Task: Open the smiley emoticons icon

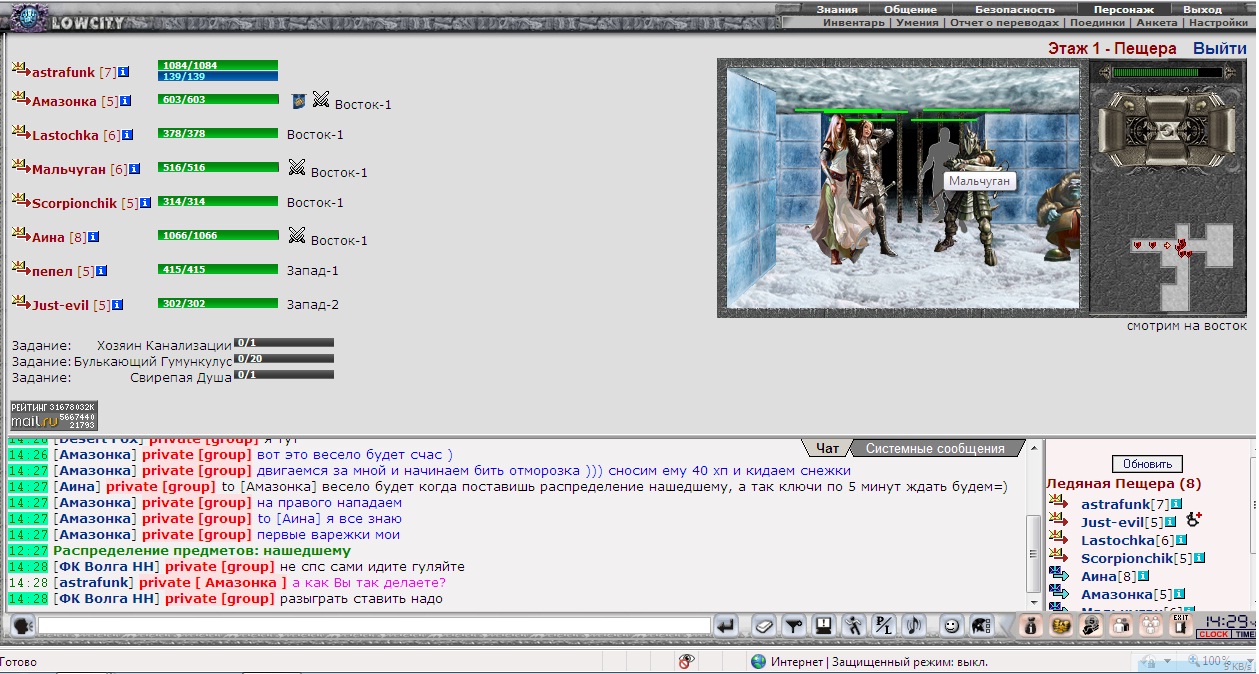Action: click(952, 626)
